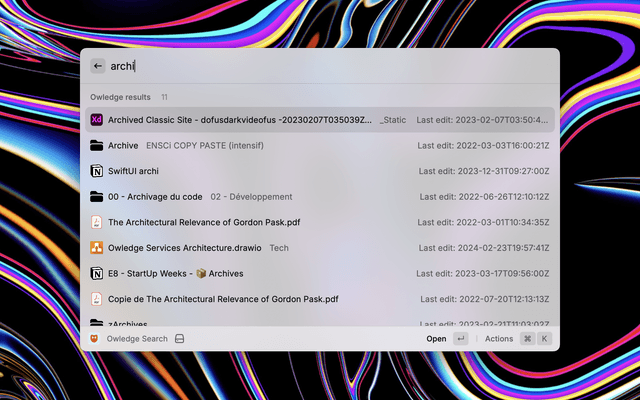The width and height of the screenshot is (640, 400).
Task: Open the Actions menu
Action: [x=499, y=339]
